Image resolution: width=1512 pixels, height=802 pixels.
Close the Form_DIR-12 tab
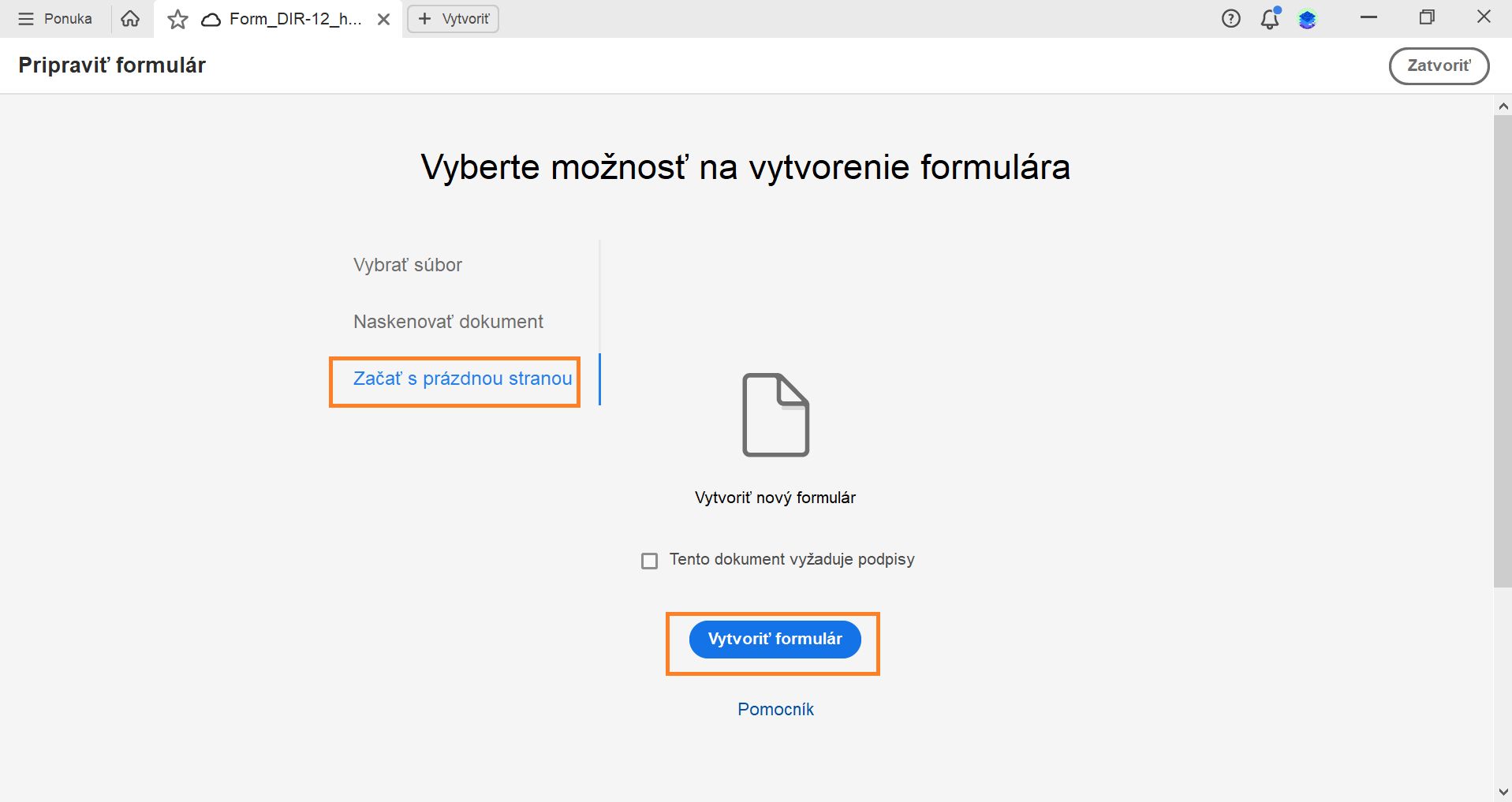coord(384,18)
